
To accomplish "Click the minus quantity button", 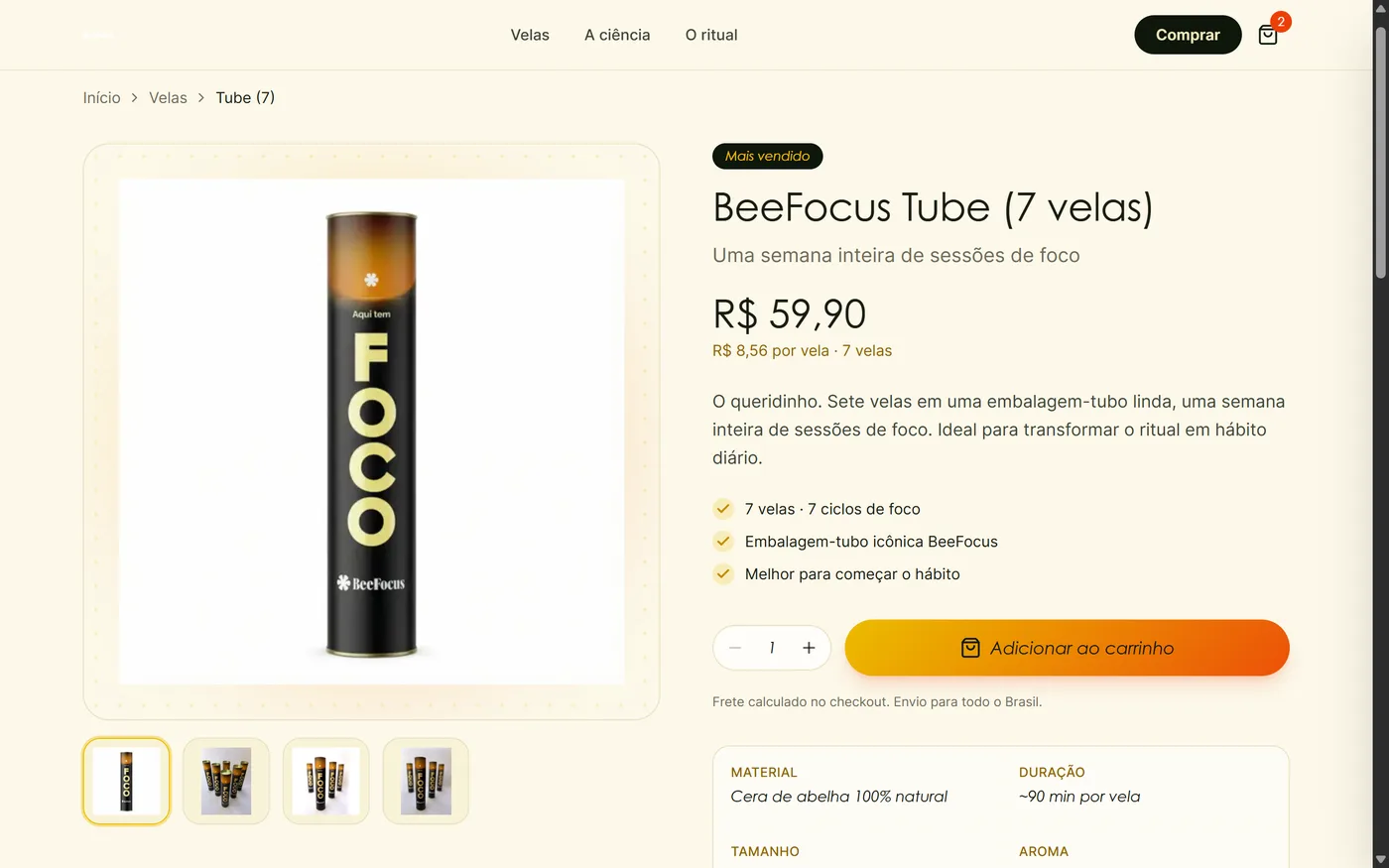I will pyautogui.click(x=735, y=648).
